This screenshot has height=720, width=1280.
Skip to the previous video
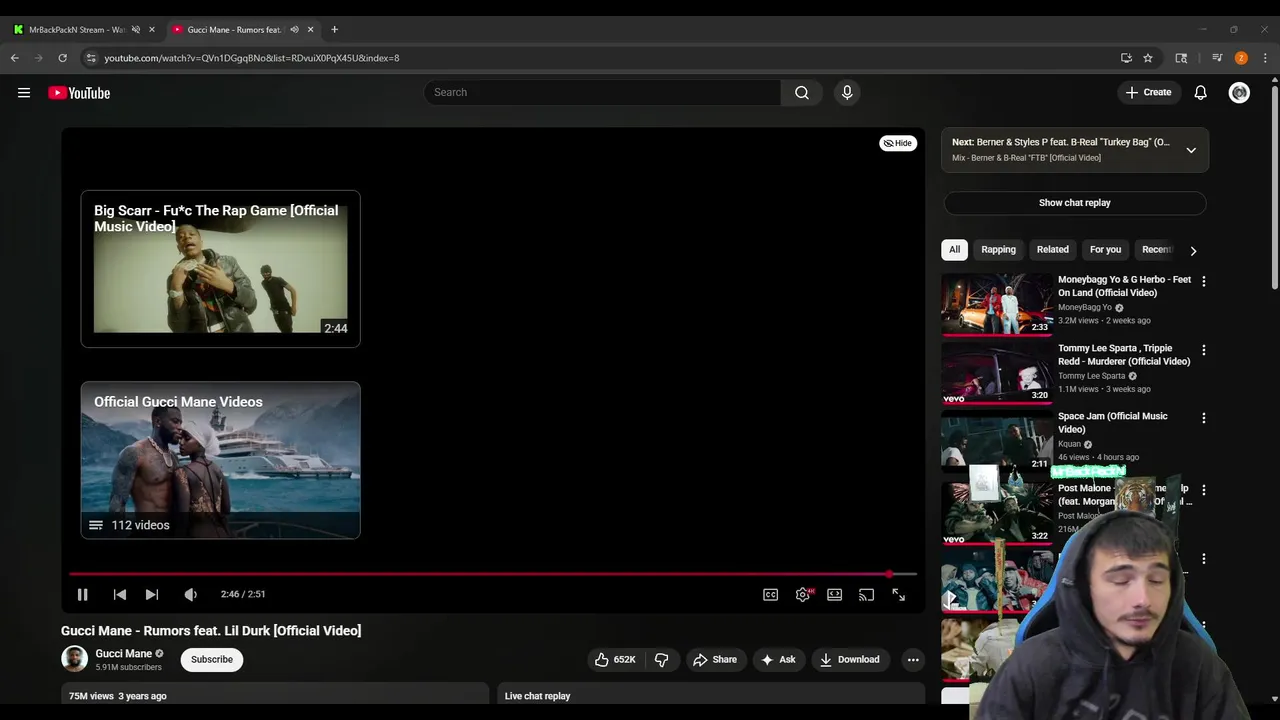click(119, 594)
